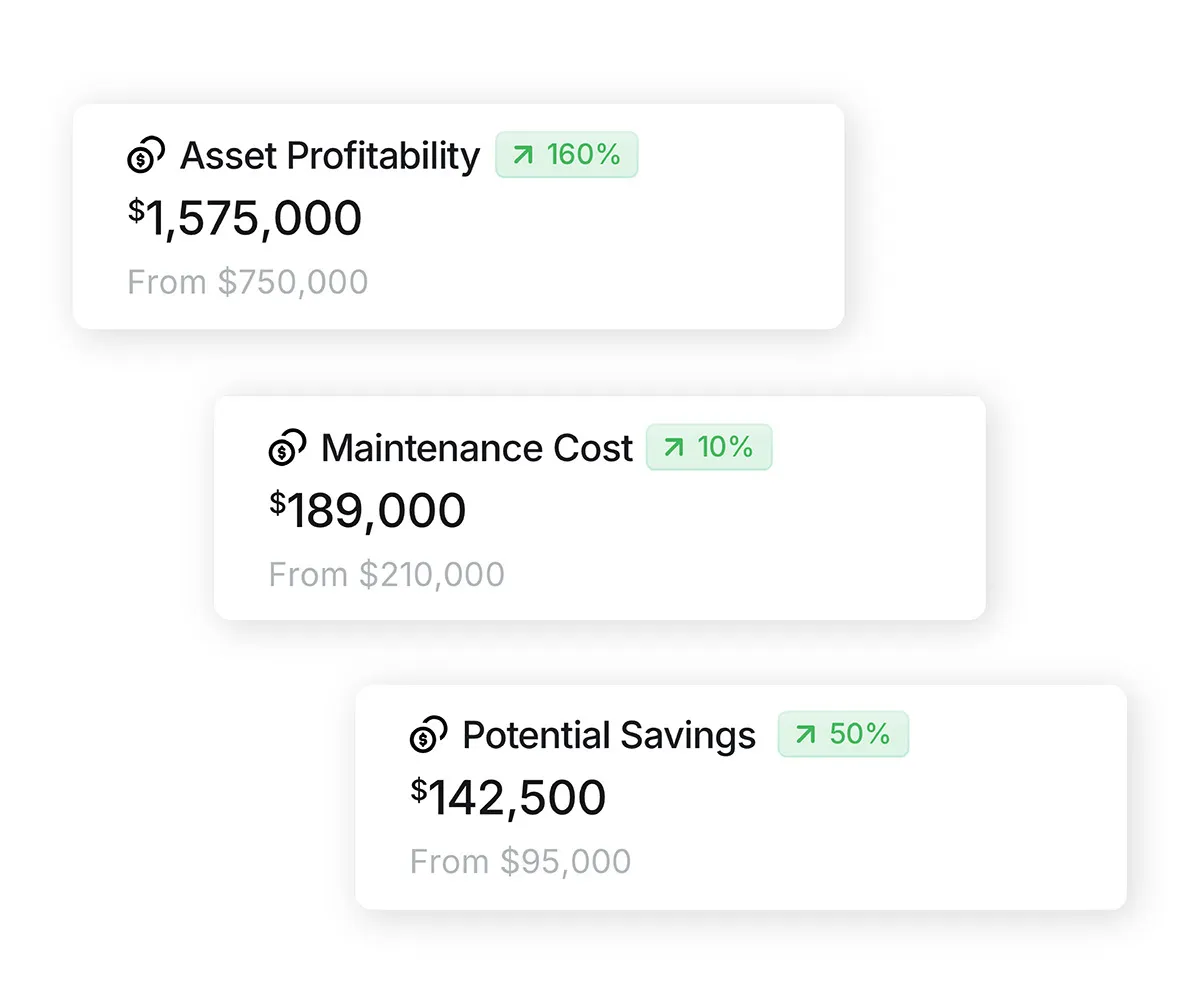Toggle the 160% growth badge

566,155
